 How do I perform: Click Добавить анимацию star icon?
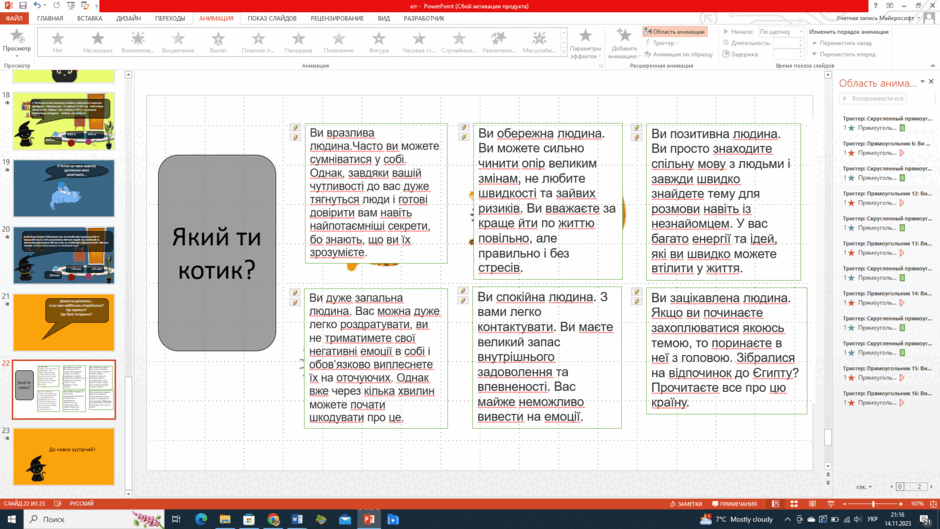click(x=623, y=36)
